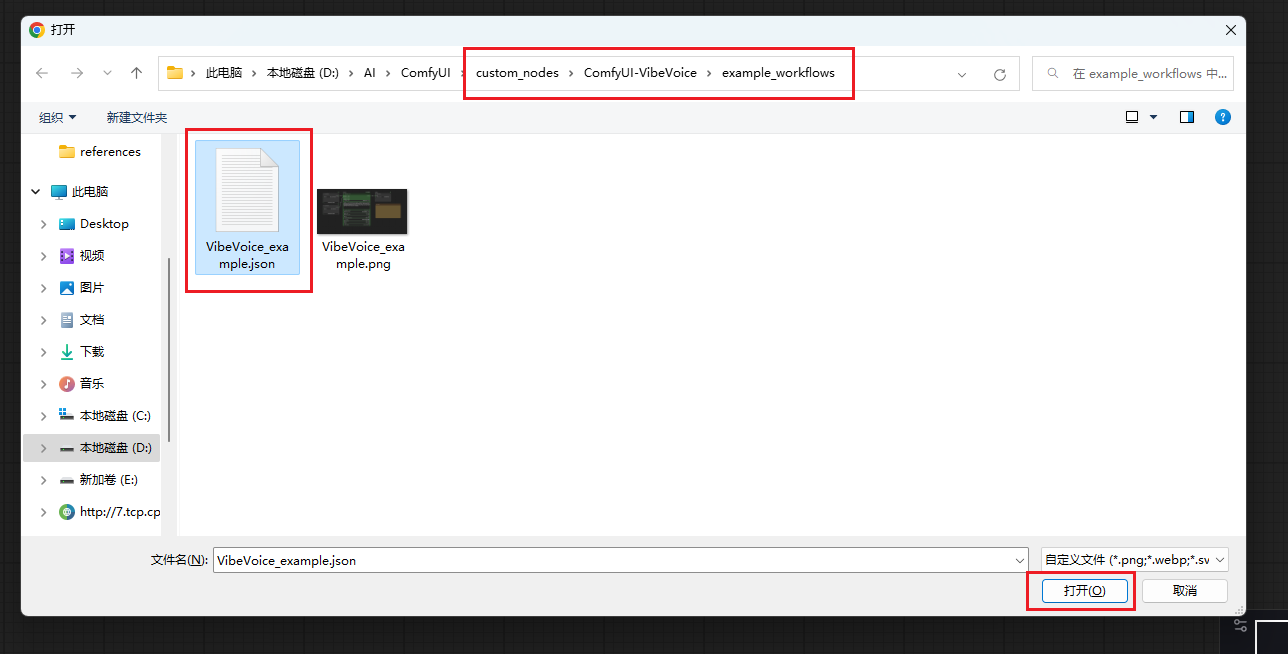Select custom_nodes breadcrumb segment
This screenshot has height=654, width=1288.
click(517, 73)
